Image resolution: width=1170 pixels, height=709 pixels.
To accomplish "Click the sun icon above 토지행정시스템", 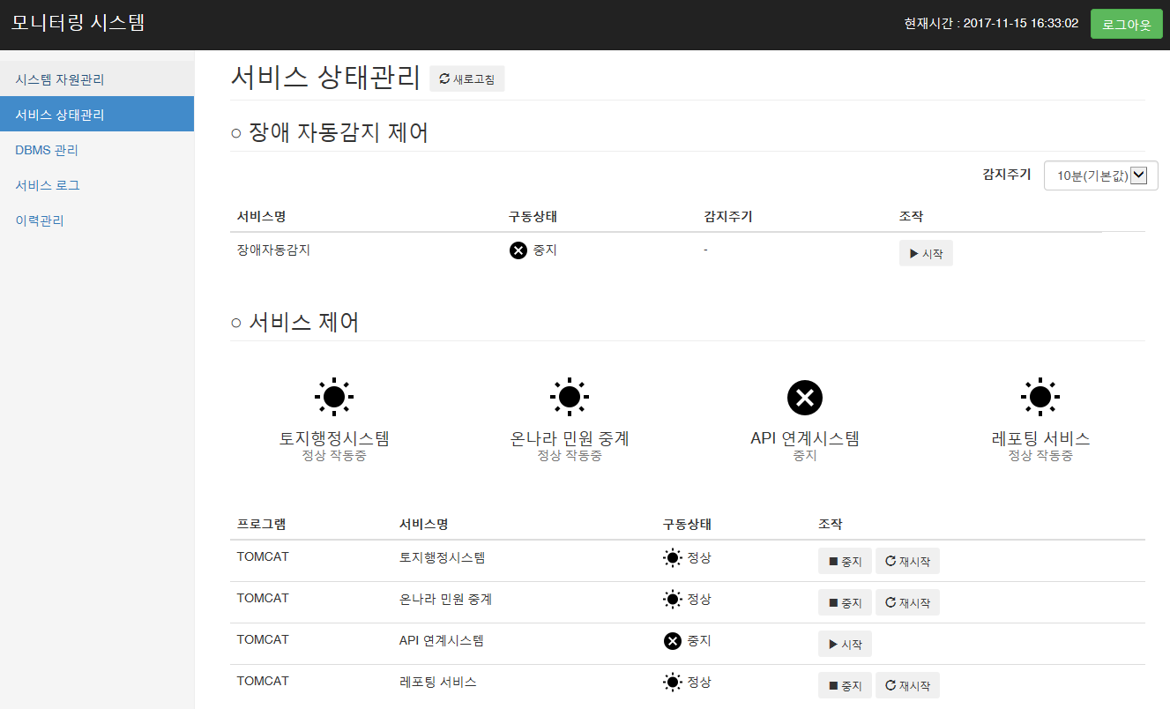I will tap(334, 396).
